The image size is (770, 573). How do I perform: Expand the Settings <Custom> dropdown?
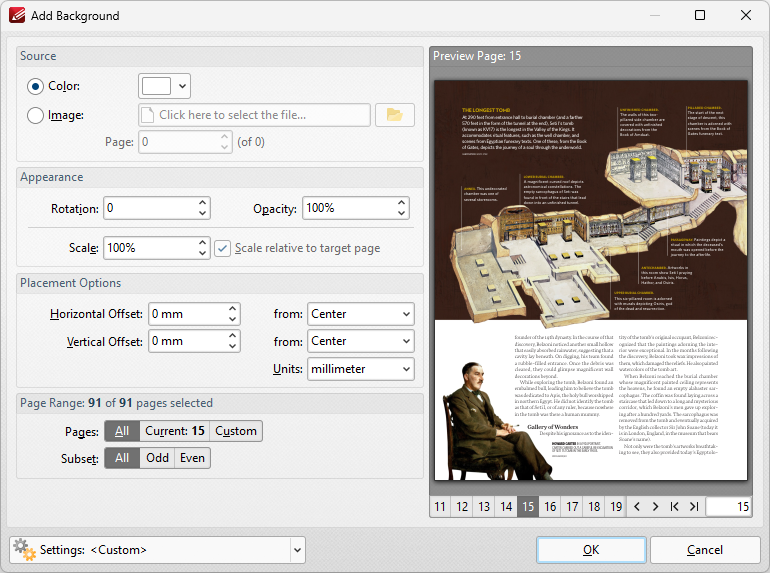pos(297,550)
